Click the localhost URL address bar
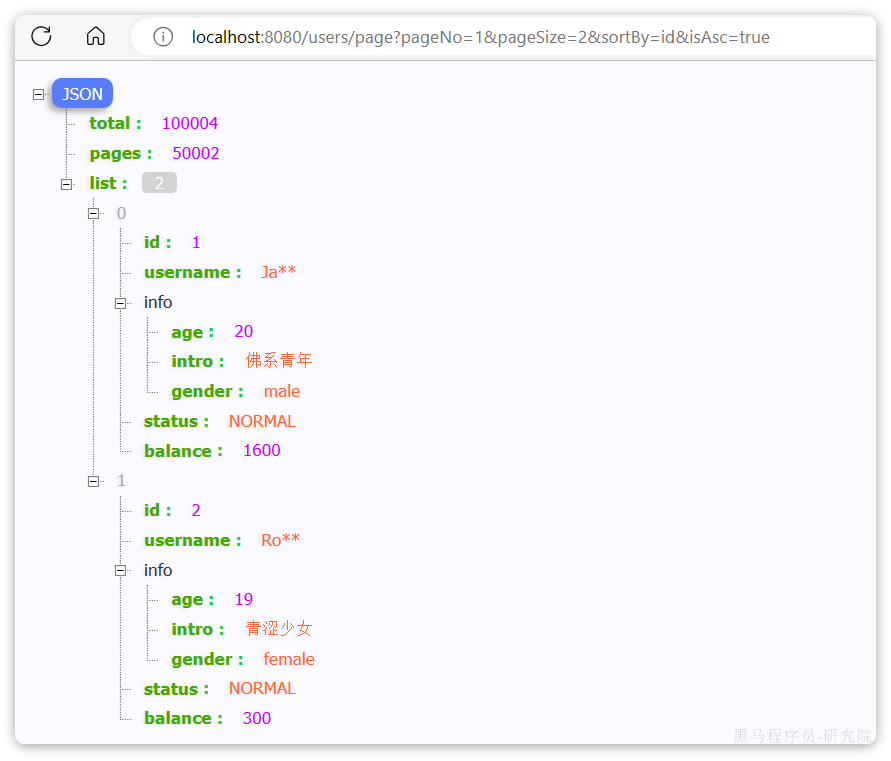This screenshot has height=761, width=891. (480, 37)
